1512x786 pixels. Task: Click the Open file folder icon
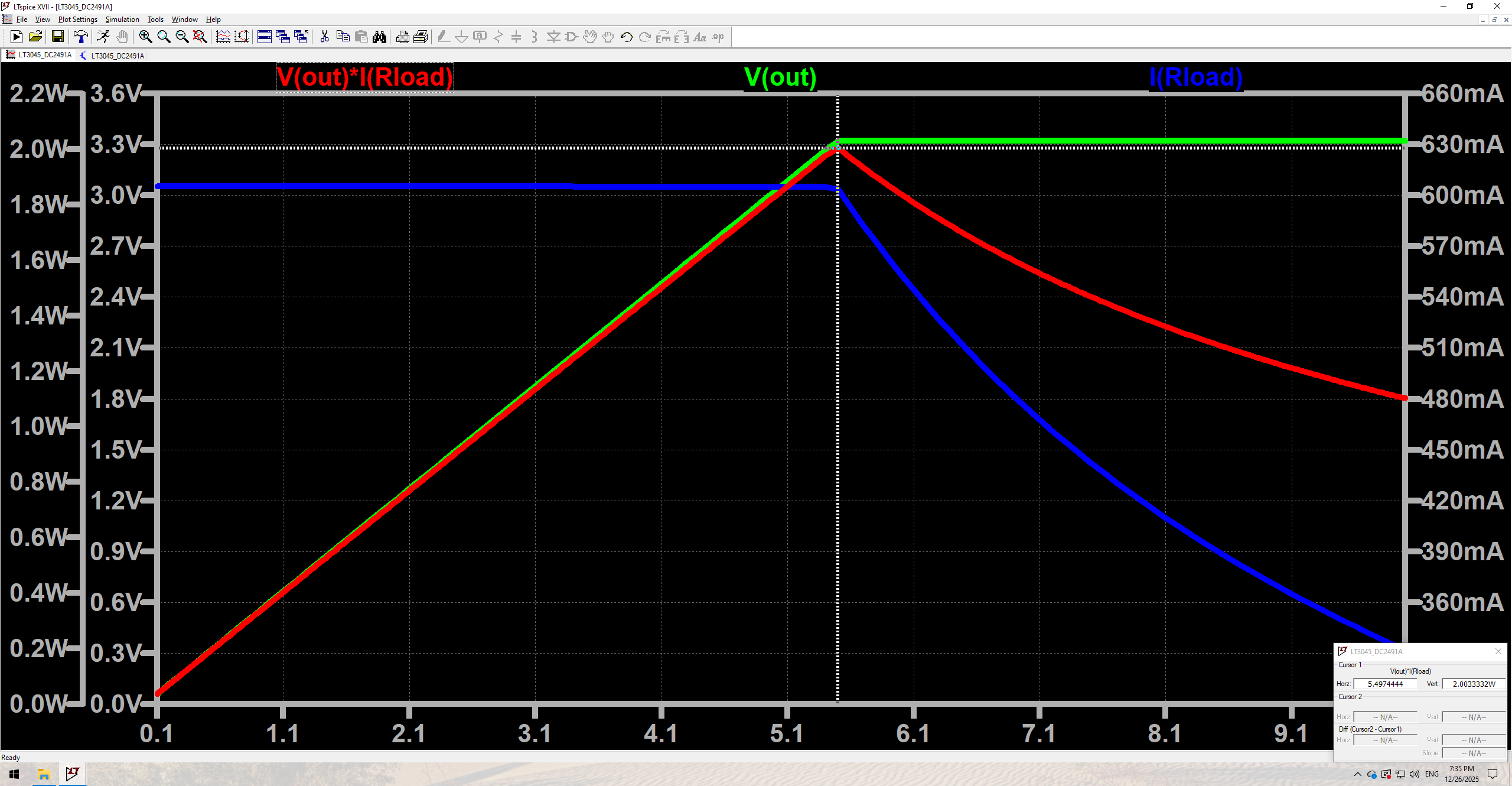[x=35, y=37]
